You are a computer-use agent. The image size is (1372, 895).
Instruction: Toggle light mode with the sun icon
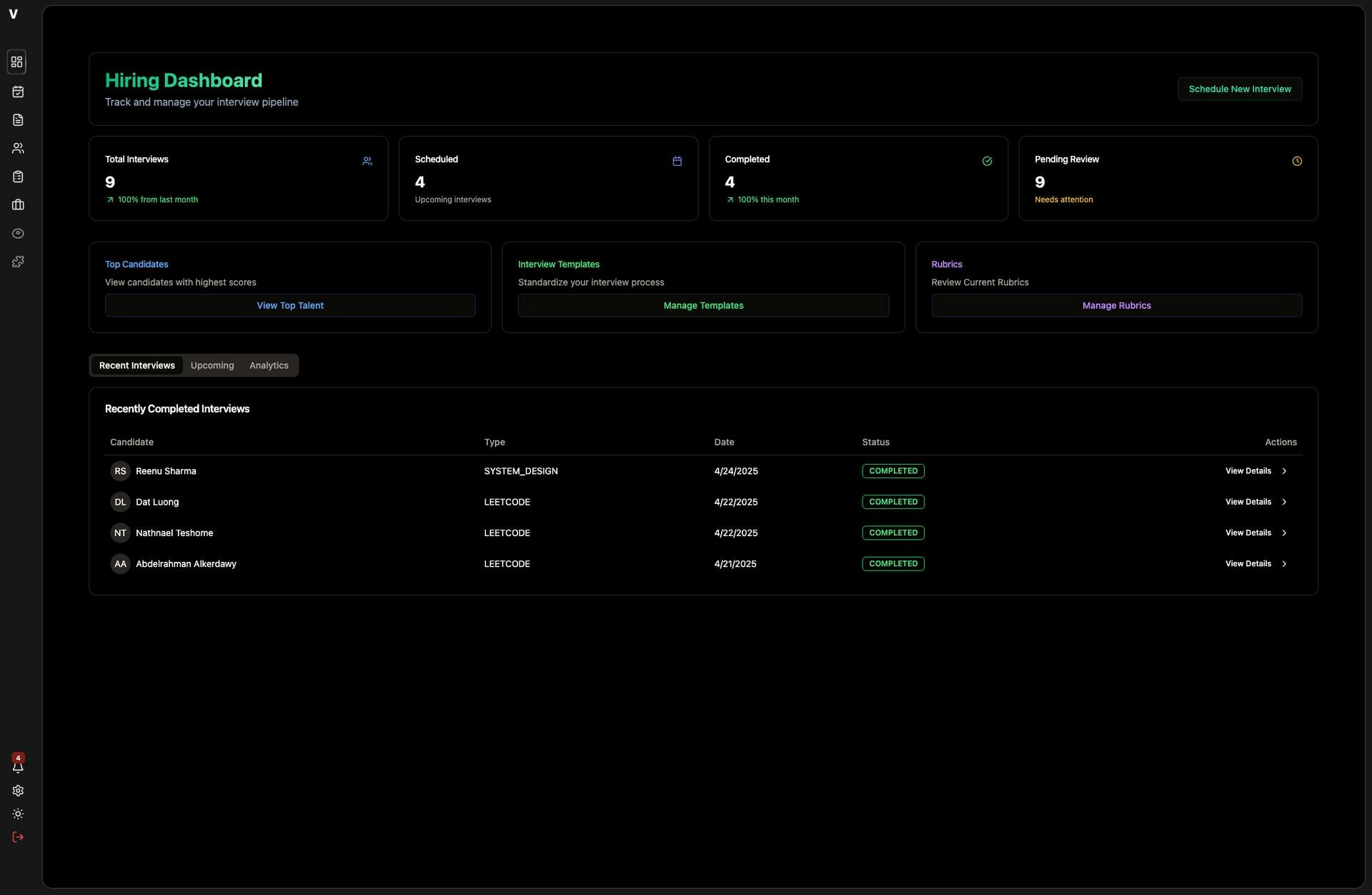(17, 814)
